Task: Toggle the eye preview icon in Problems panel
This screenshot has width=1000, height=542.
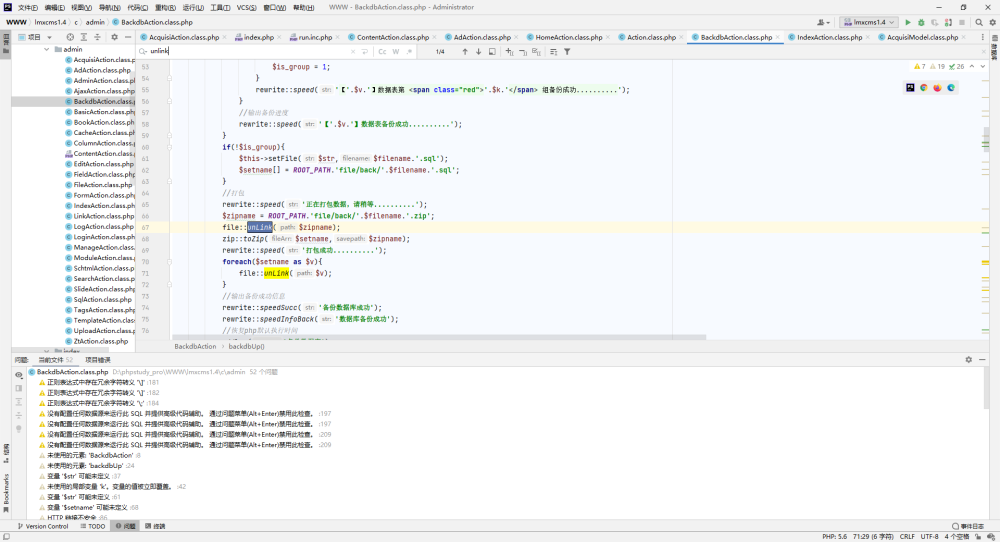Action: click(18, 375)
